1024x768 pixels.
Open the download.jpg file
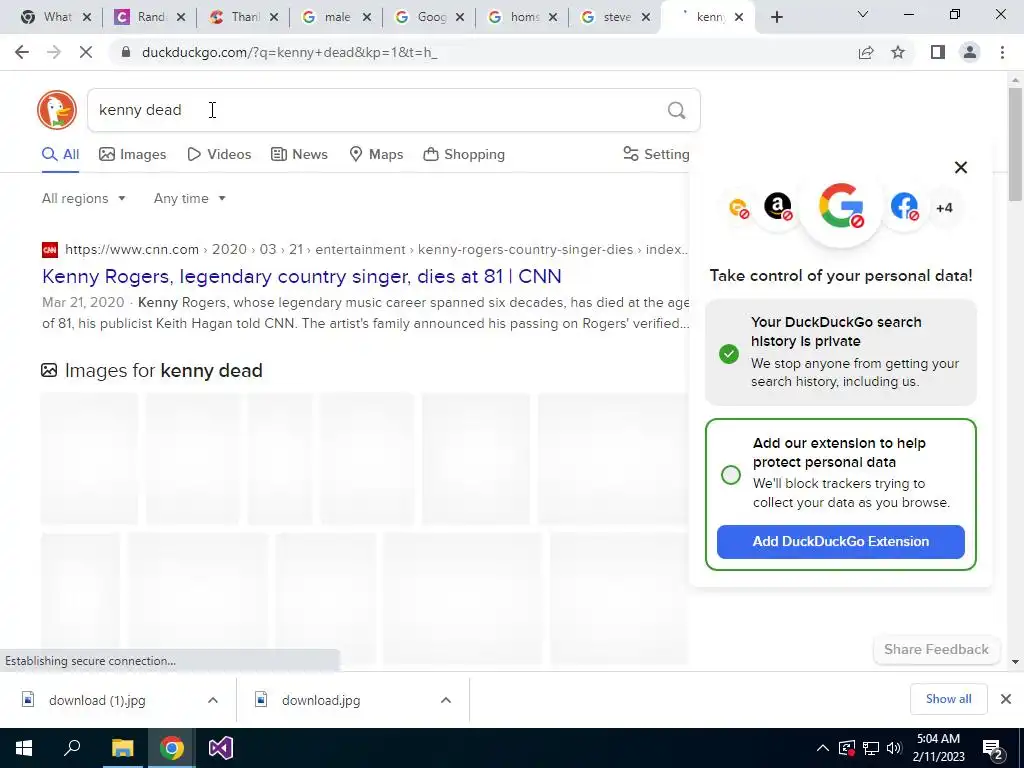click(321, 700)
